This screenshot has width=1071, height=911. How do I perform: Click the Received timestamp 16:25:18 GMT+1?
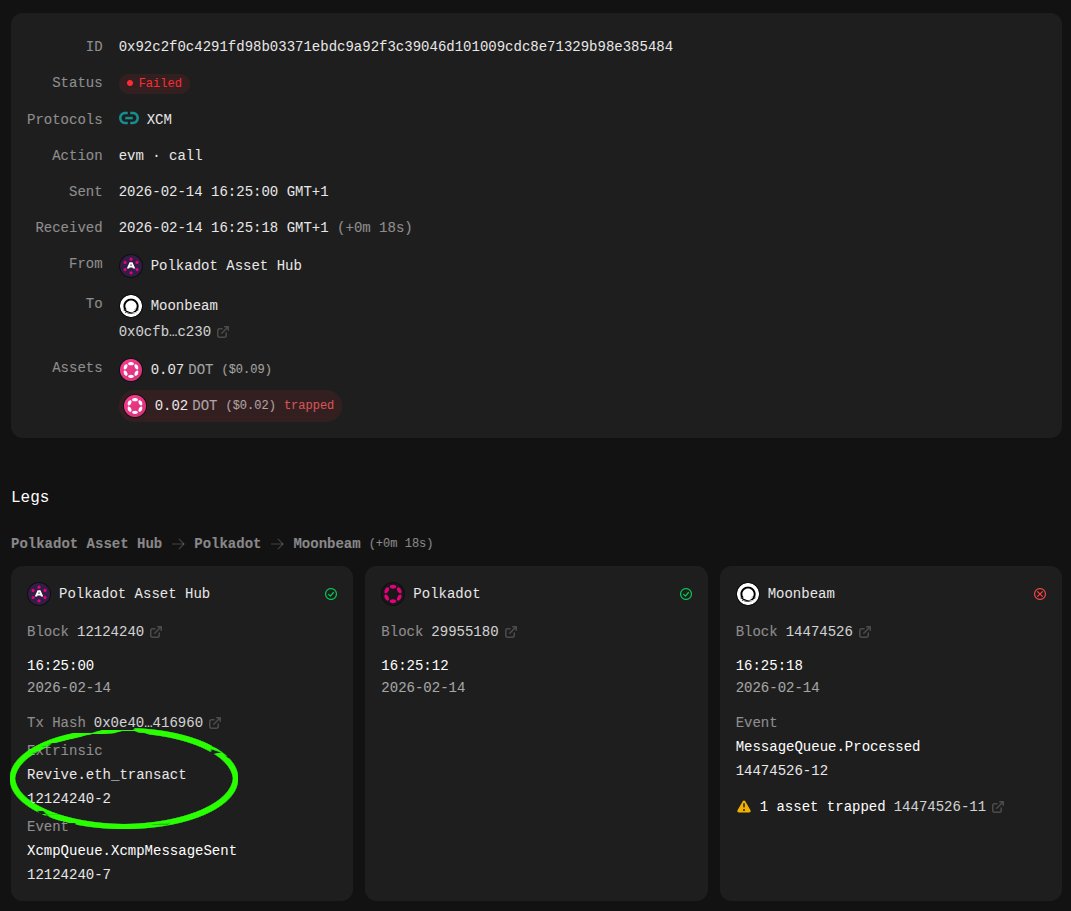(x=223, y=227)
